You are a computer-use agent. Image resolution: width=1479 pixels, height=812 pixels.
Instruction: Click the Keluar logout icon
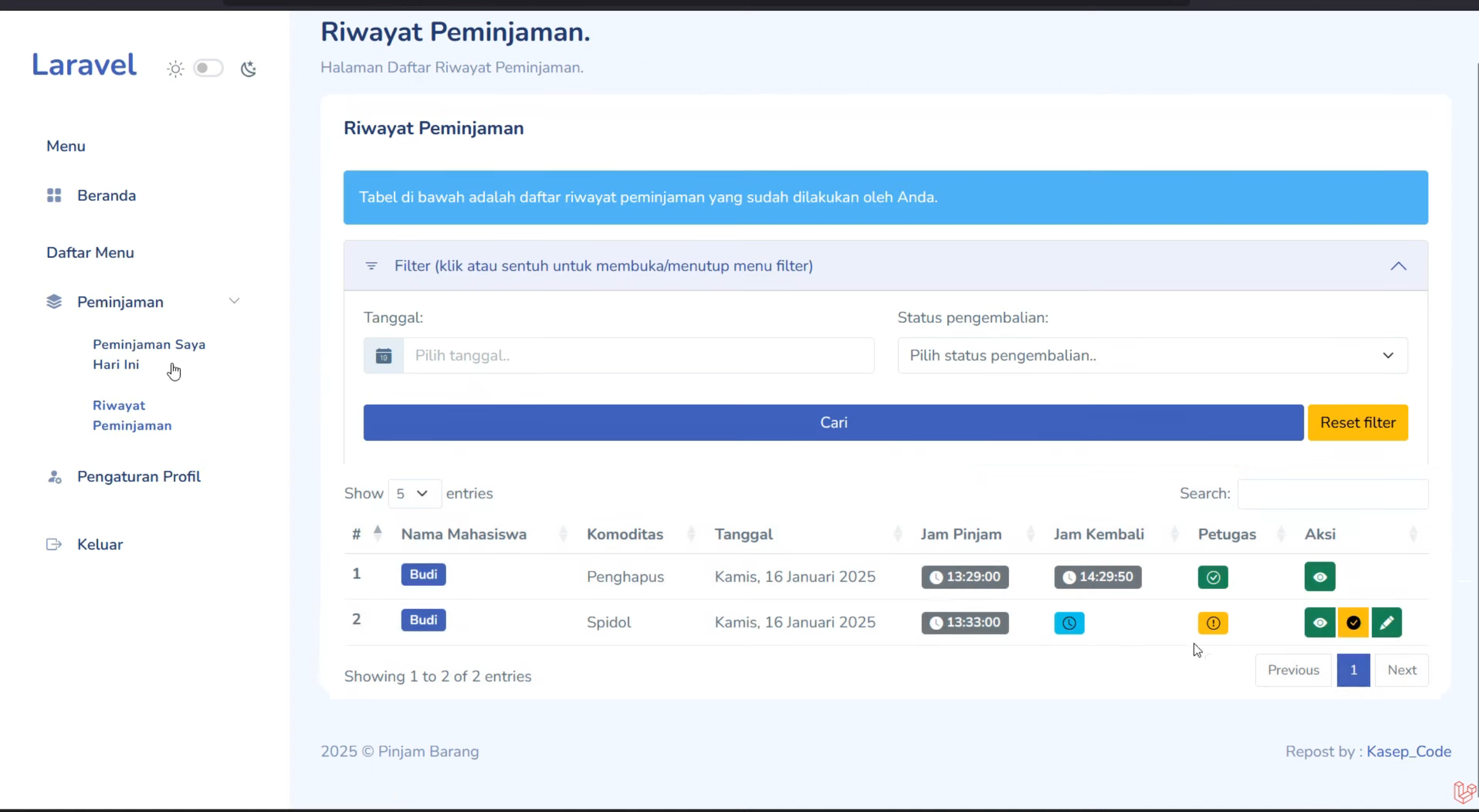54,544
